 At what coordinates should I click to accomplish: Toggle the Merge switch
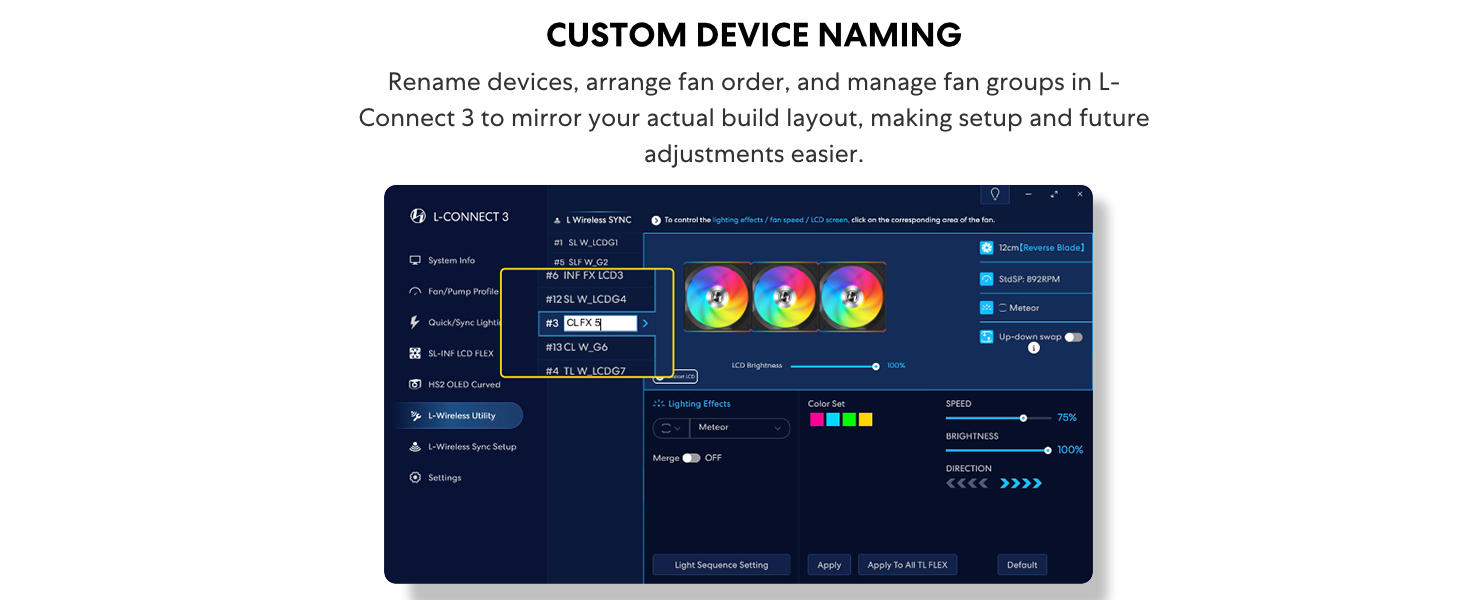point(691,458)
